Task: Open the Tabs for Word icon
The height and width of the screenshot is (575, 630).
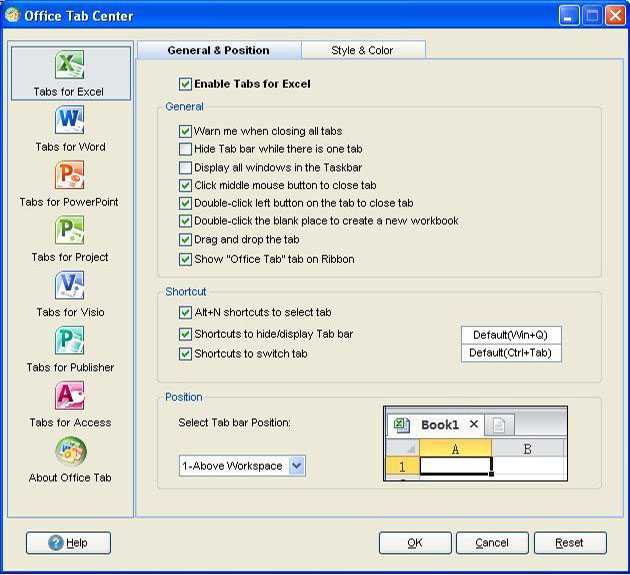Action: pos(70,119)
